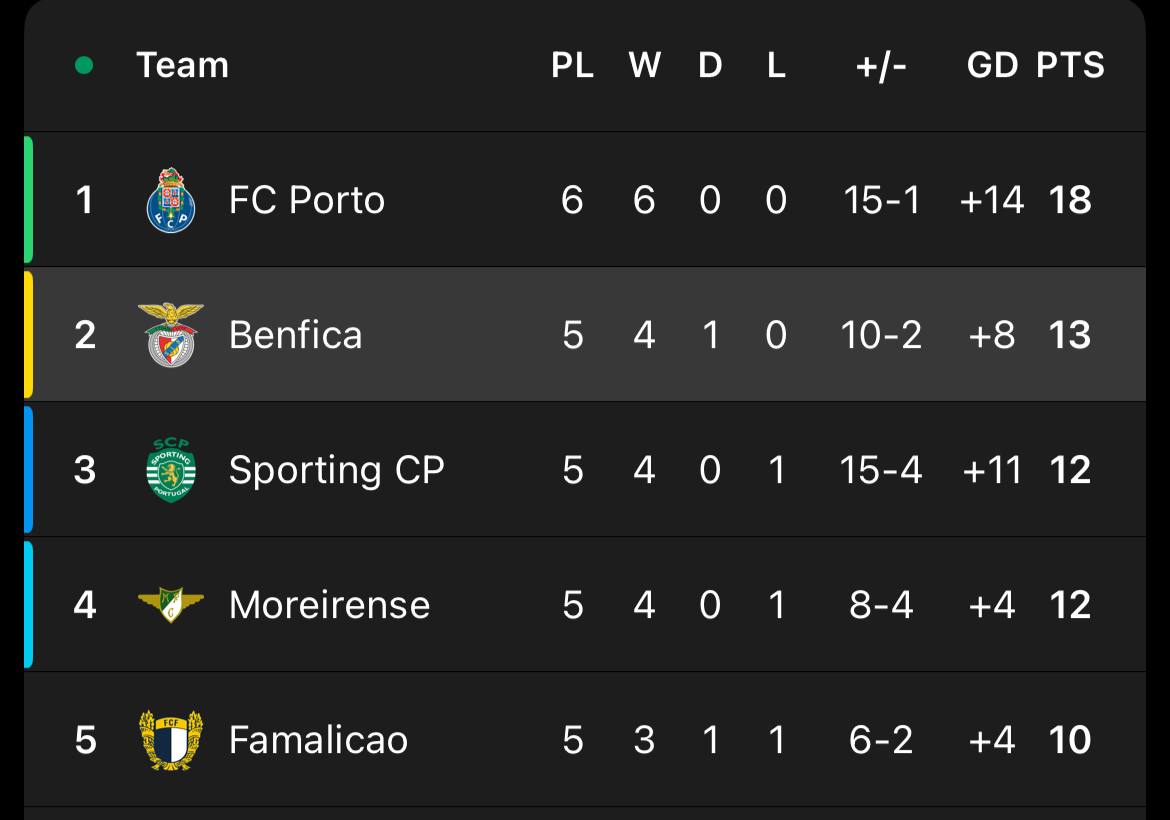Click FC Porto's 18 points value

1070,200
